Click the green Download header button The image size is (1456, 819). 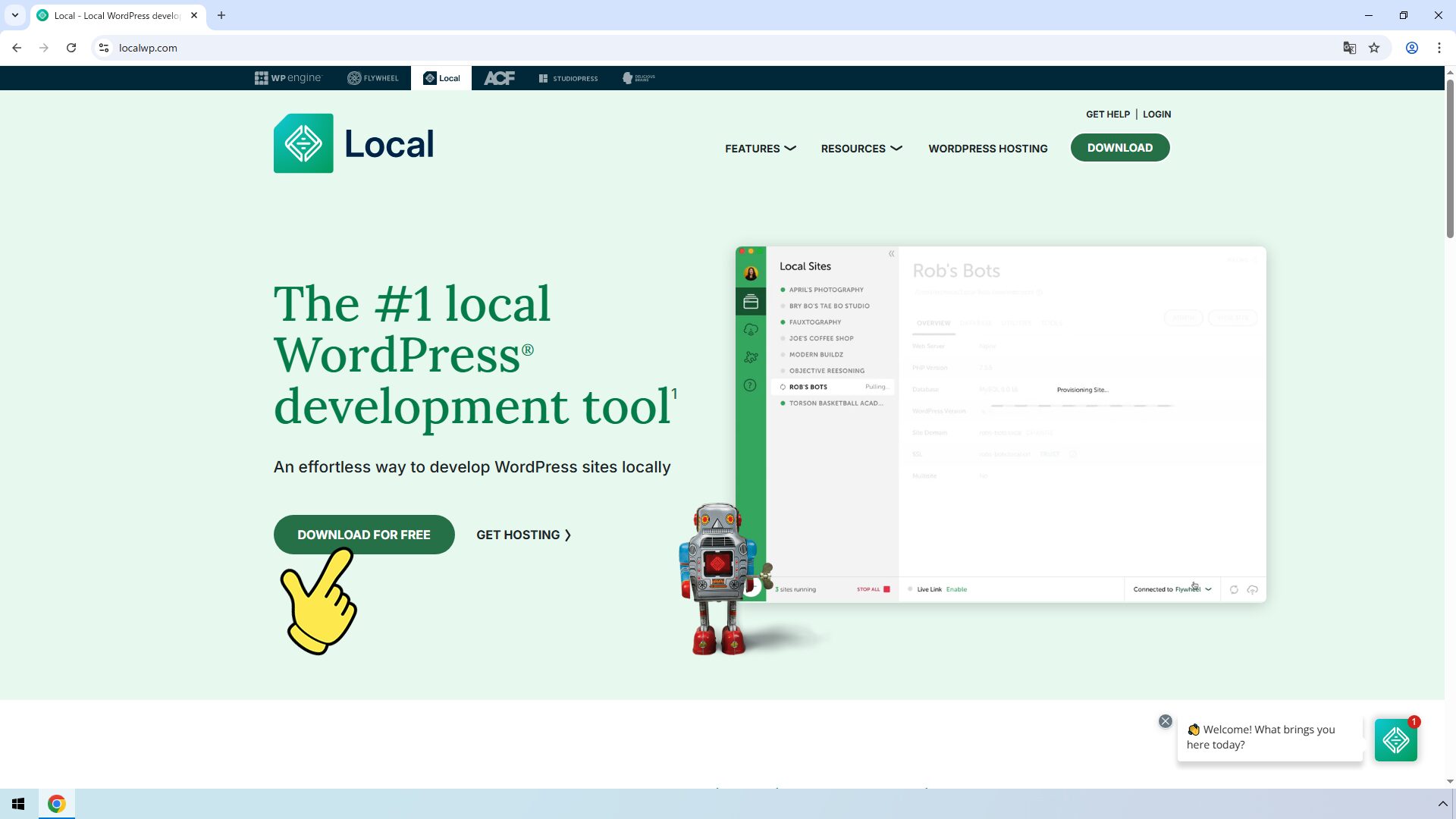click(x=1120, y=148)
